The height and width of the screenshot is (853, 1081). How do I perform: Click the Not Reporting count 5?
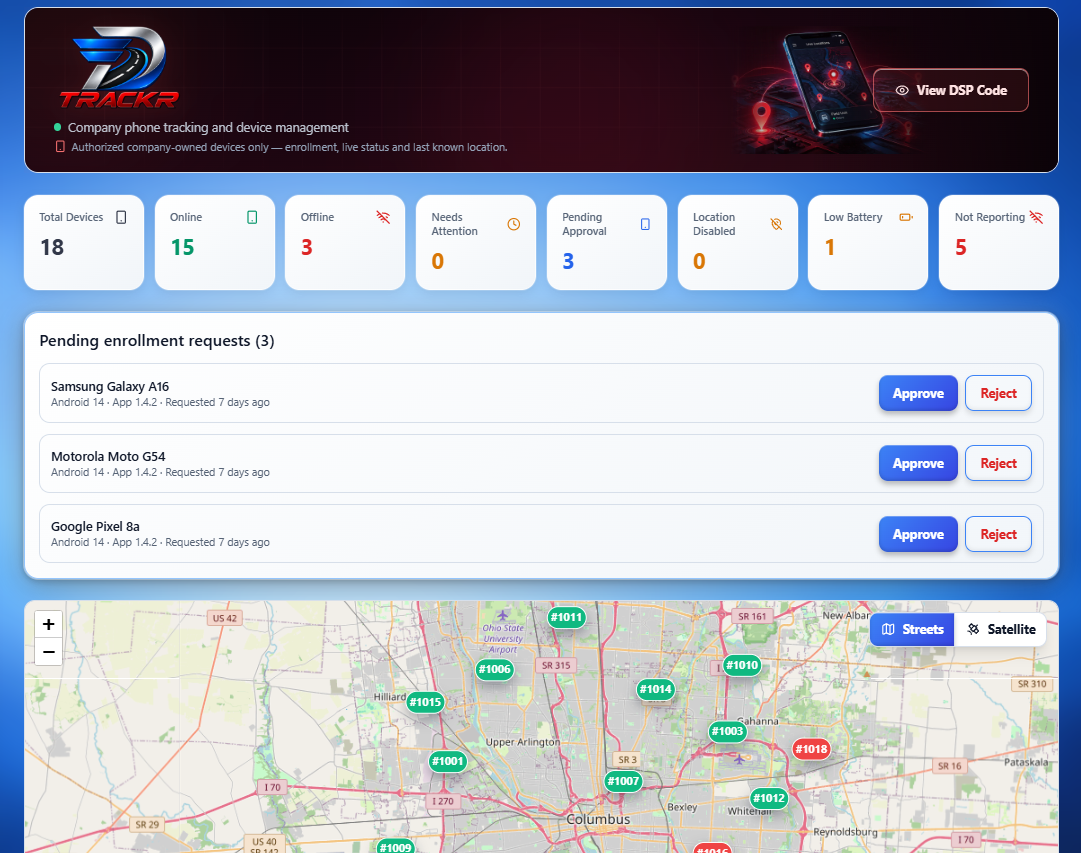coord(960,248)
